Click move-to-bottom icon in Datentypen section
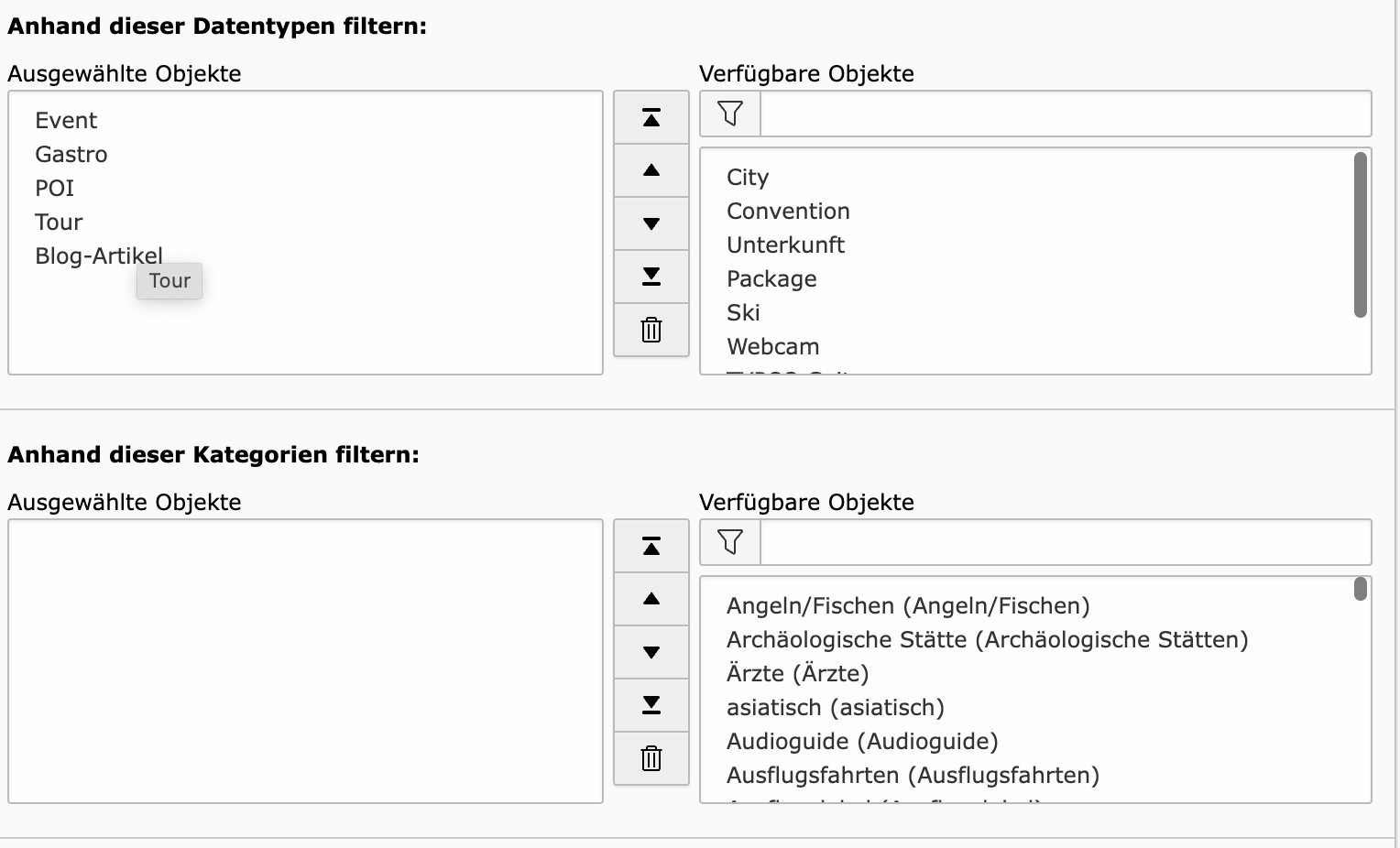 point(651,277)
